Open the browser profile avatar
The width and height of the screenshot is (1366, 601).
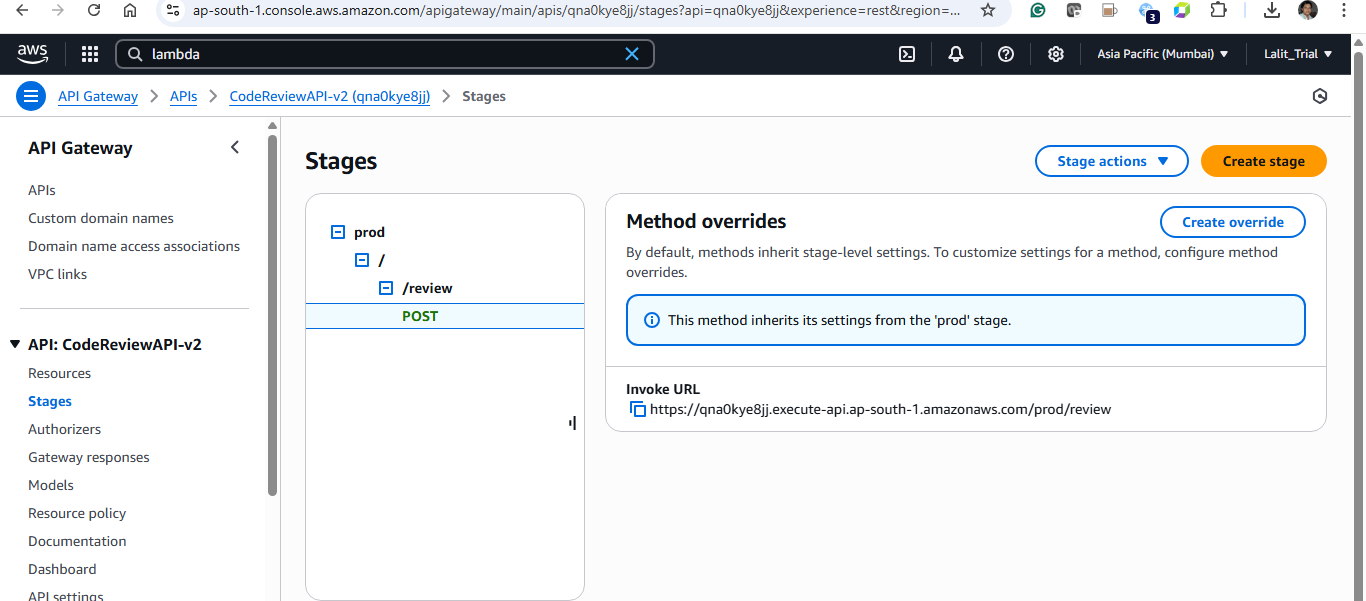click(1307, 10)
